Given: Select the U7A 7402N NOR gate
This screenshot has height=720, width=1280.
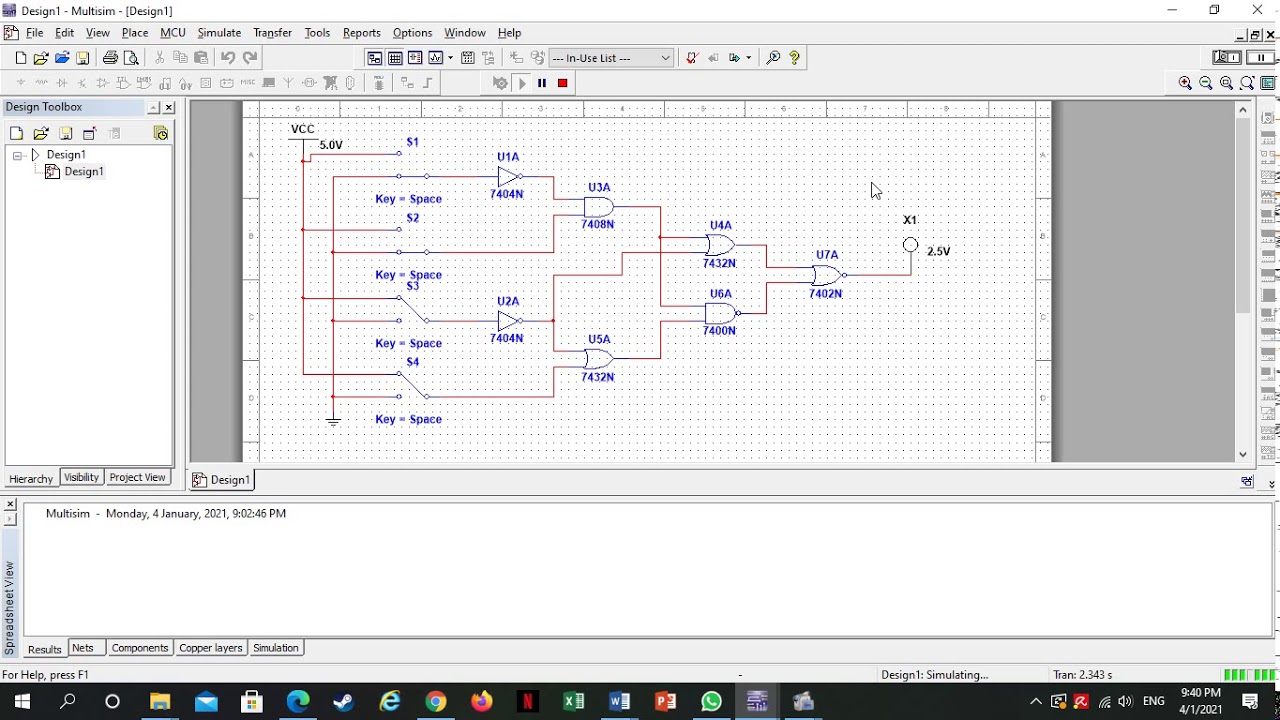Looking at the screenshot, I should [x=827, y=275].
